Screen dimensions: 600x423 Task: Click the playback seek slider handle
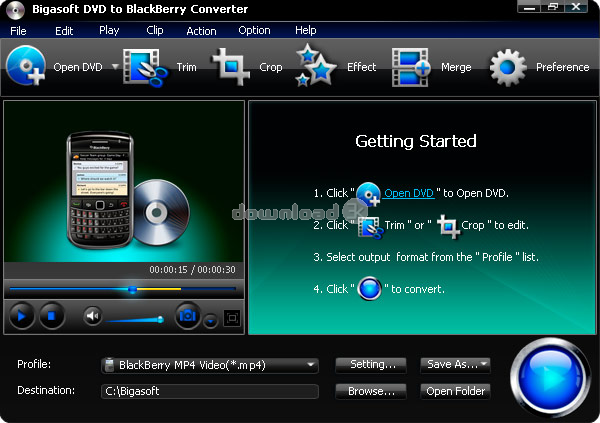pyautogui.click(x=132, y=289)
